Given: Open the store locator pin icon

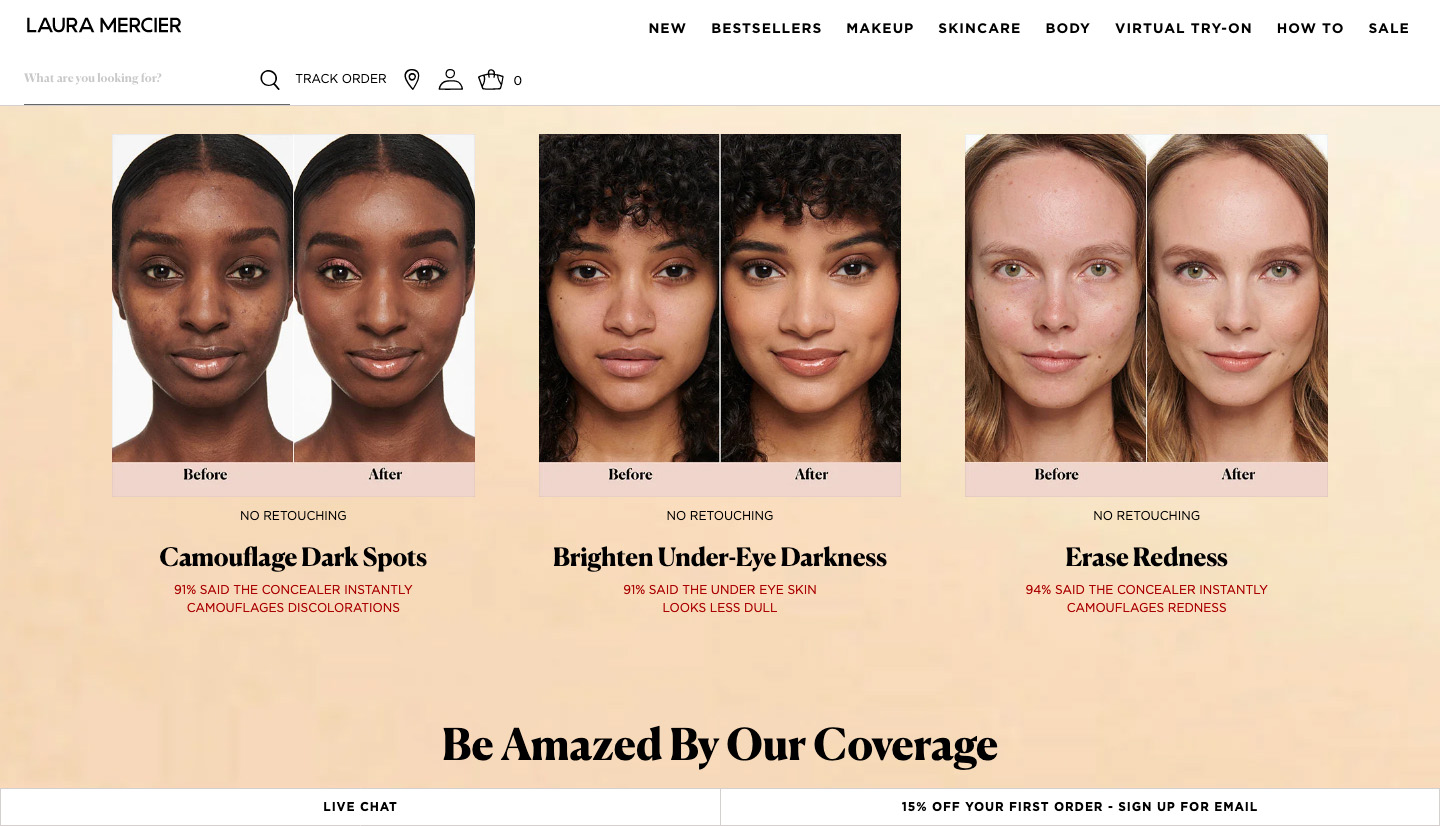Looking at the screenshot, I should [412, 80].
